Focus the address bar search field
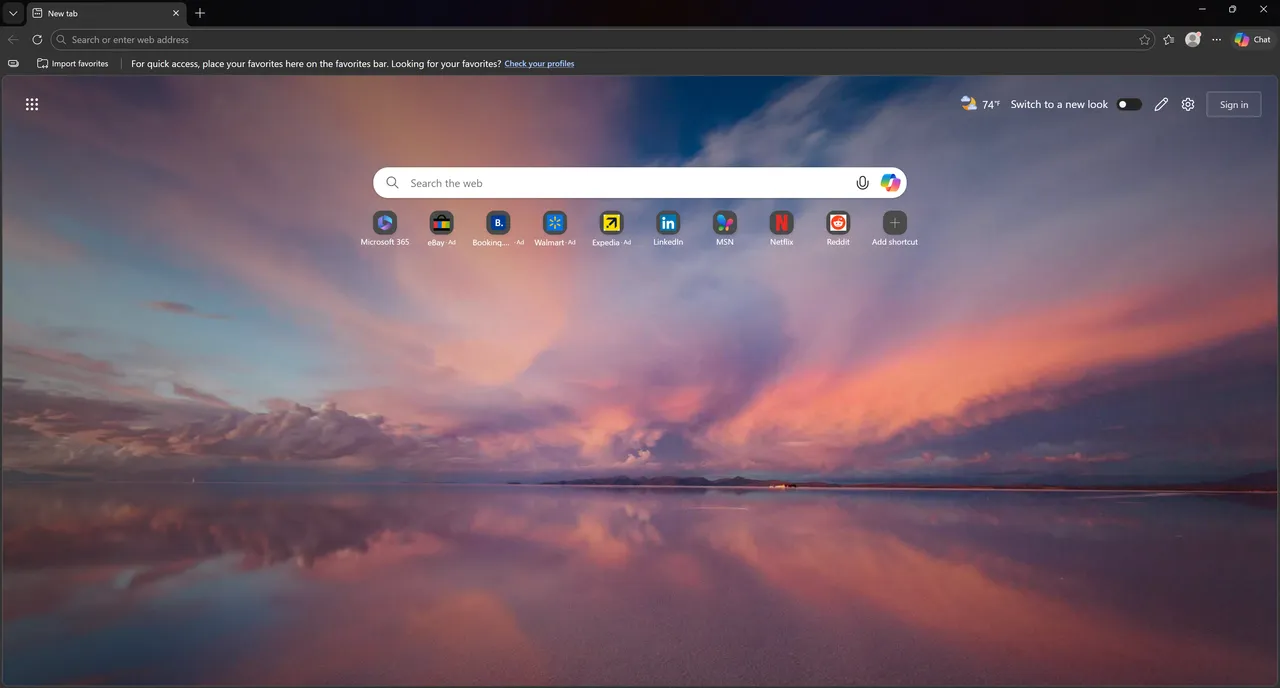The width and height of the screenshot is (1280, 688). coord(604,40)
